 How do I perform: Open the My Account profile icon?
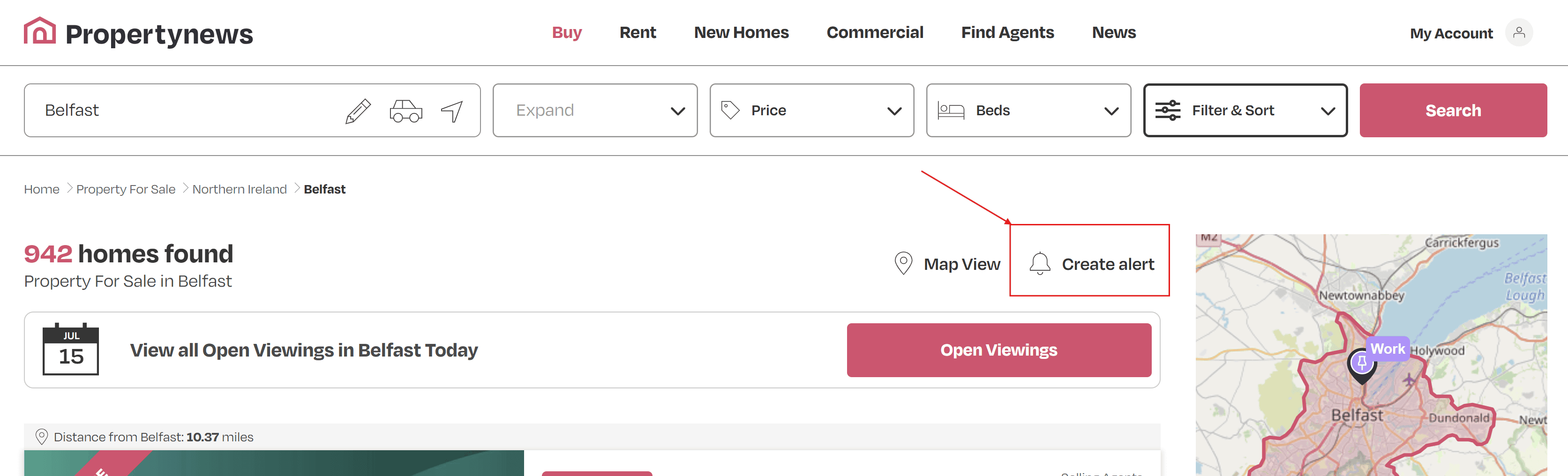pos(1519,32)
